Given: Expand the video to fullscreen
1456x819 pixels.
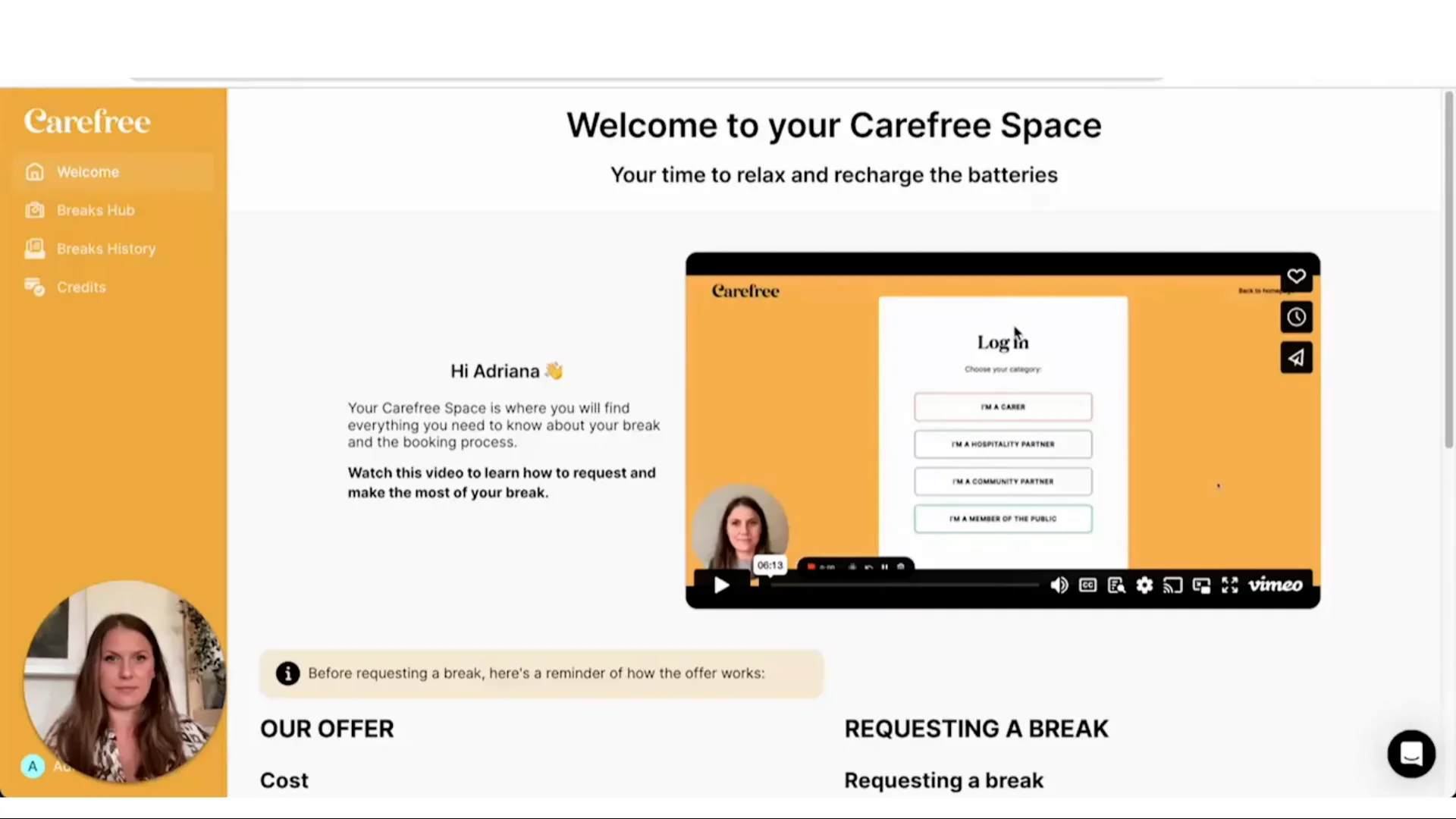Looking at the screenshot, I should point(1228,585).
